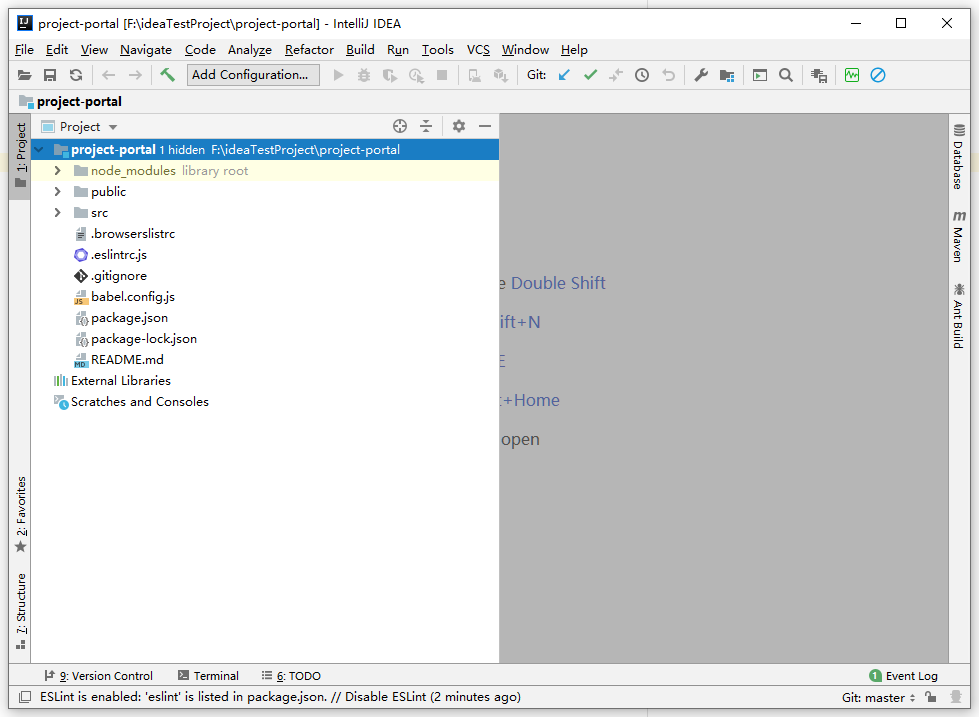Toggle tool window bars in the bottom-left corner

tap(25, 697)
